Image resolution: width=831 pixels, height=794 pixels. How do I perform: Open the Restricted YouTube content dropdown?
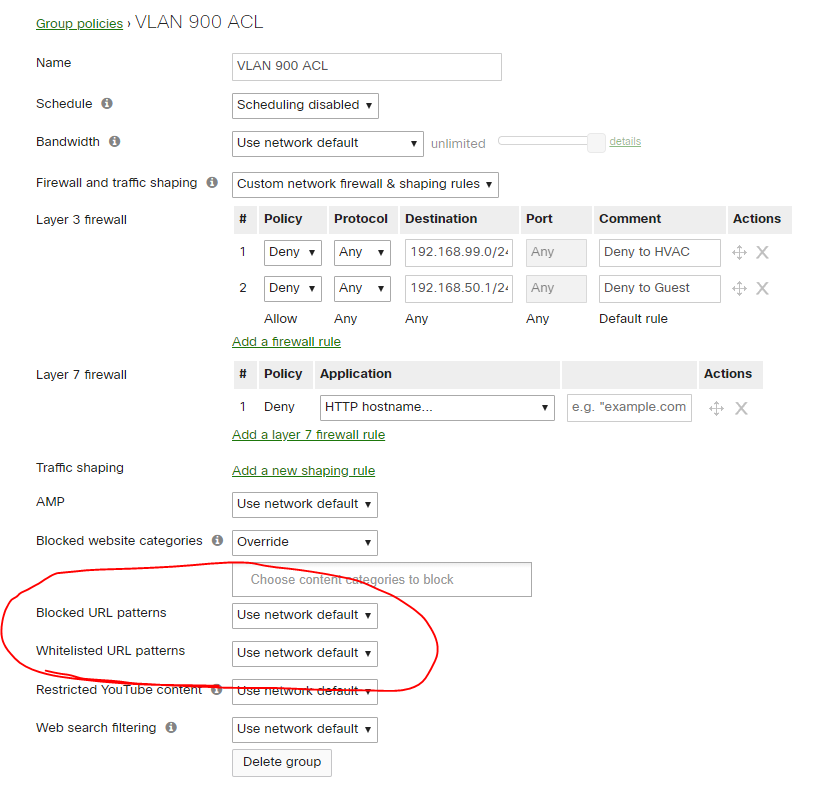304,691
